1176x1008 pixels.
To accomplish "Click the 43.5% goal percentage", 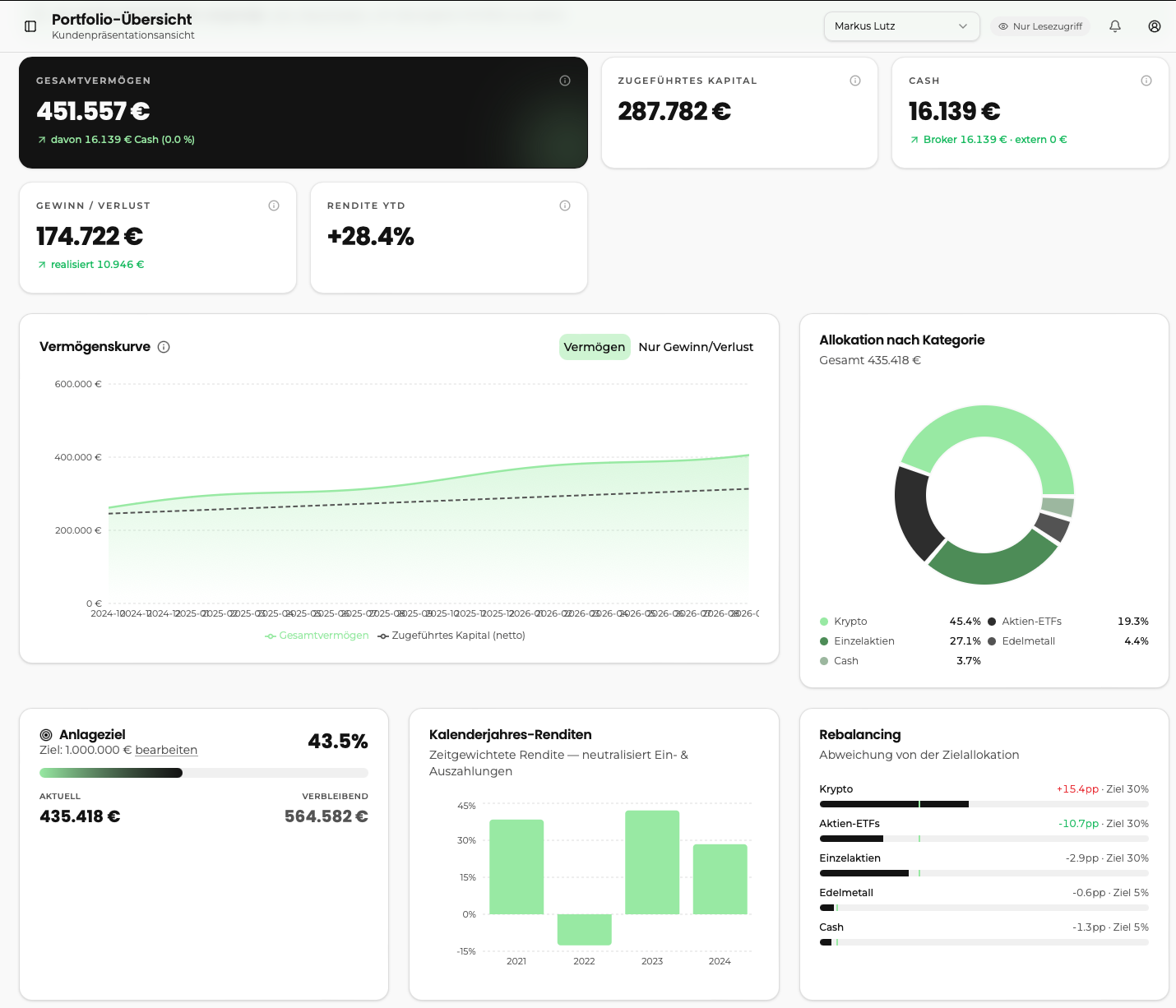I will coord(338,741).
